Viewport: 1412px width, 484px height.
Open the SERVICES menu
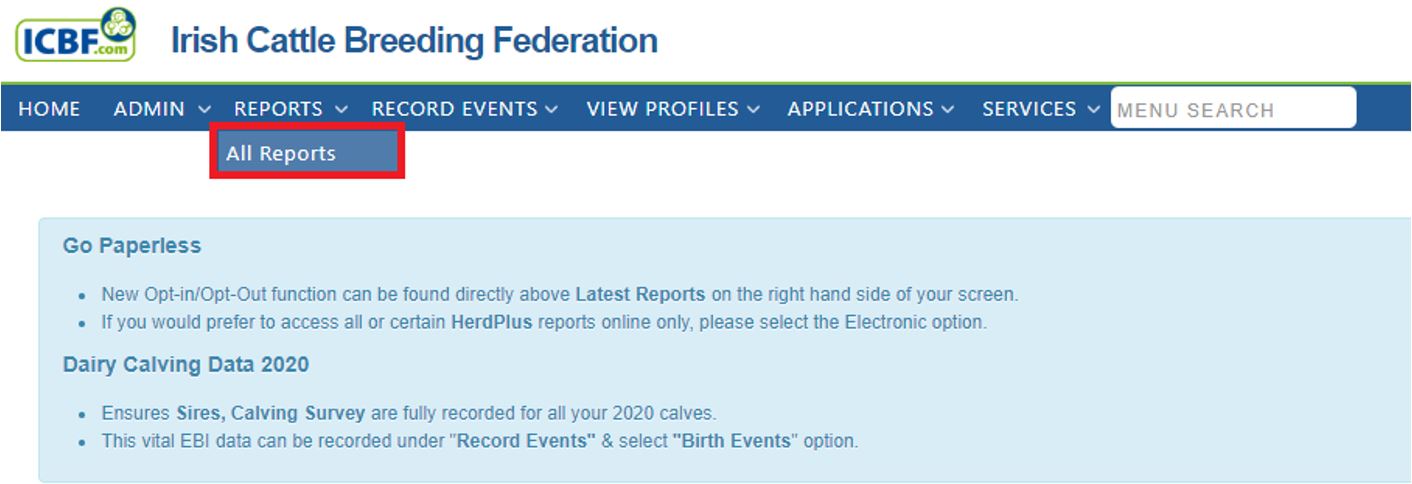coord(1029,109)
